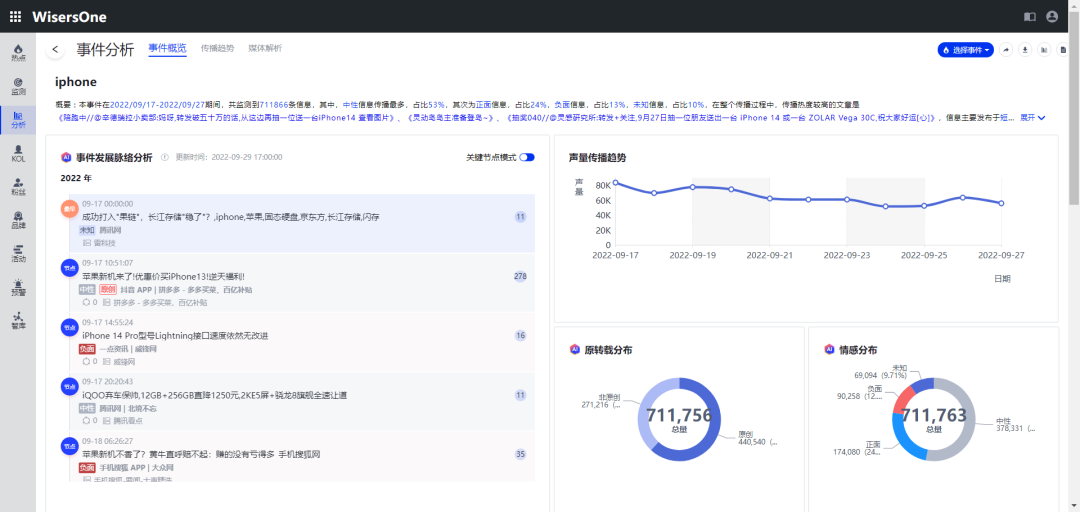Open the user account avatar icon
Image resolution: width=1080 pixels, height=512 pixels.
click(x=1052, y=17)
